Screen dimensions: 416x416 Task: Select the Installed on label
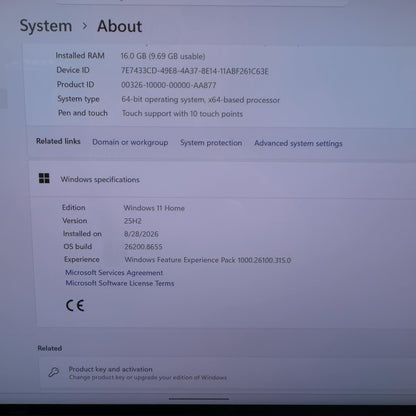(82, 234)
